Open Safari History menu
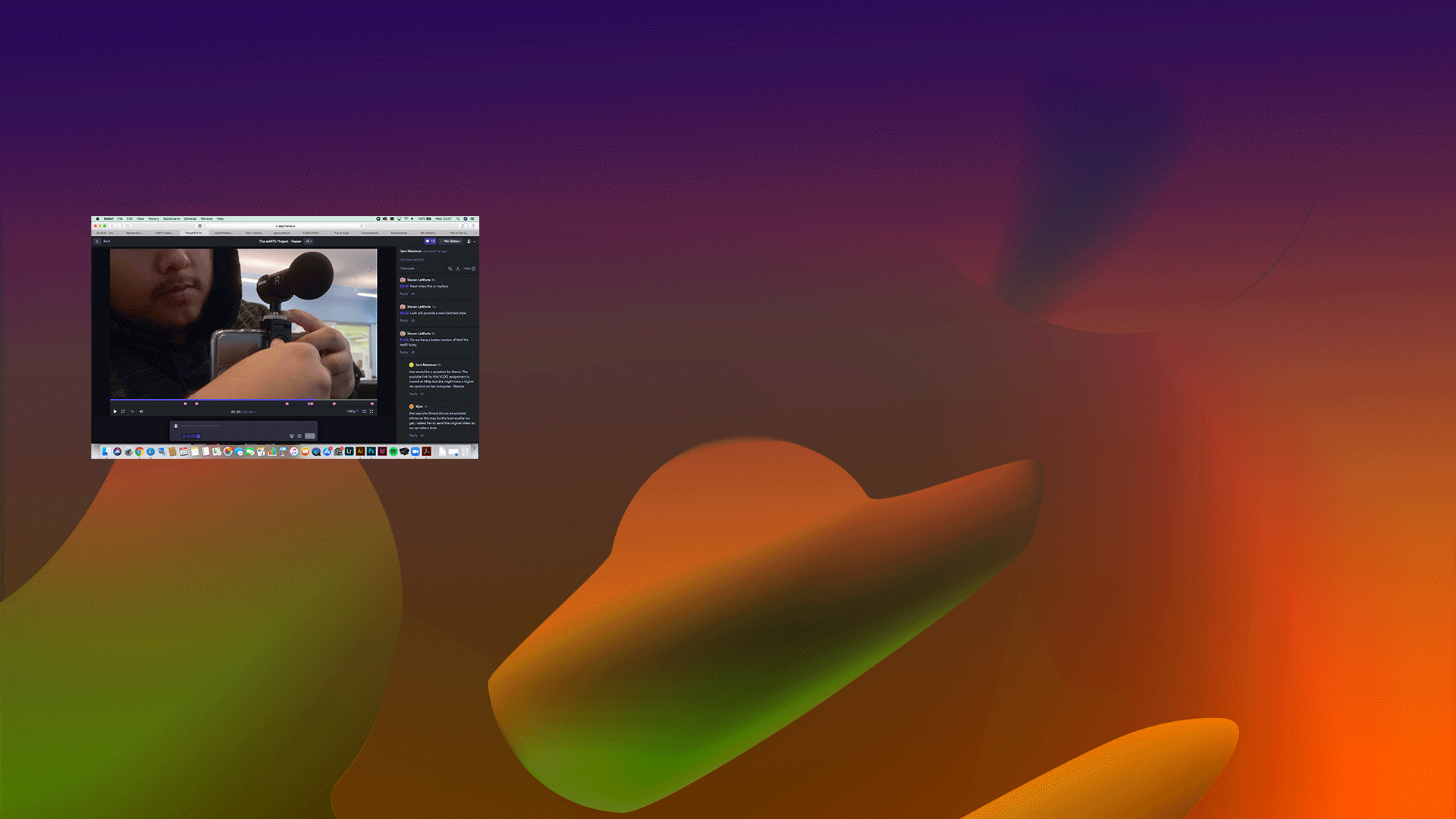 [x=154, y=218]
